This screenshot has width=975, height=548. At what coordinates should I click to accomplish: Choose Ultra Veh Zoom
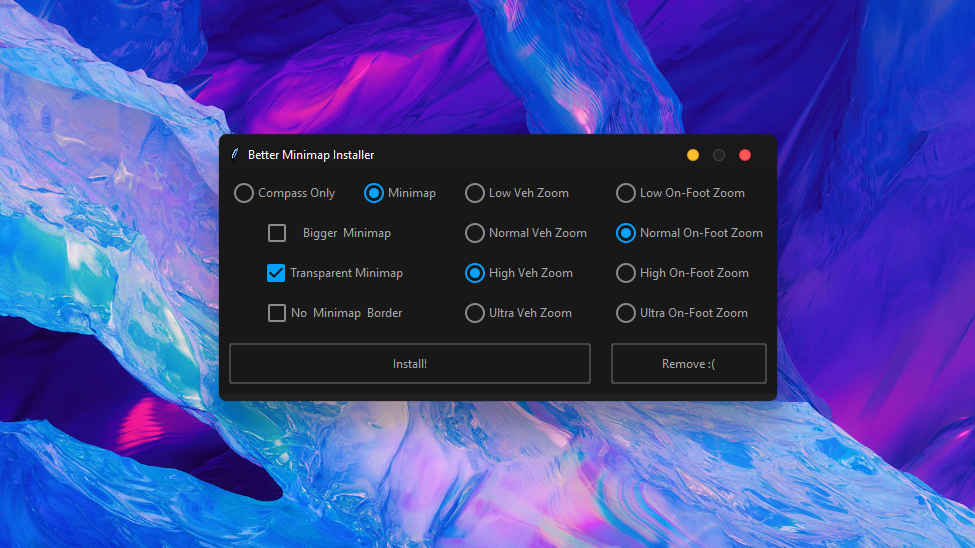(x=475, y=313)
